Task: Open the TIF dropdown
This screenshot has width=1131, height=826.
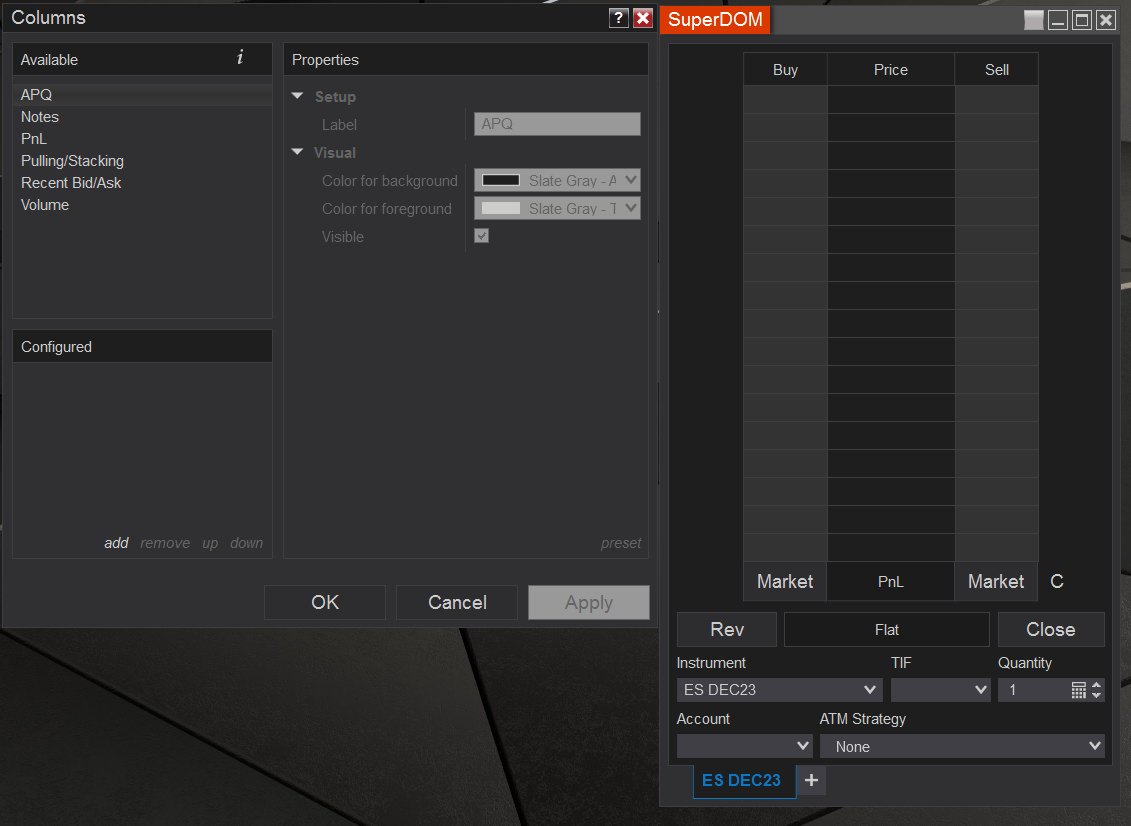Action: point(940,690)
